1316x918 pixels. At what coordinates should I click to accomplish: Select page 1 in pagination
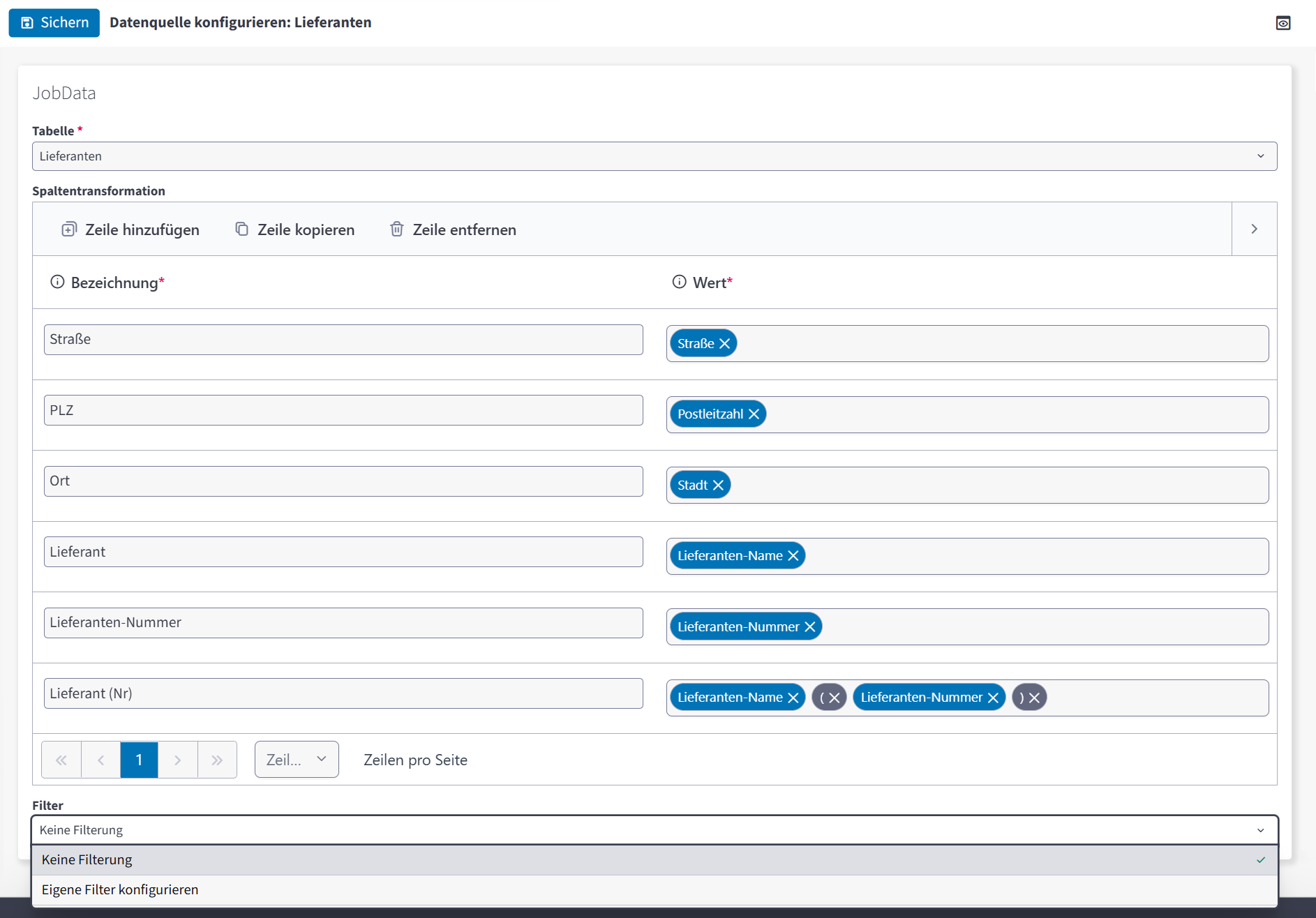coord(139,760)
